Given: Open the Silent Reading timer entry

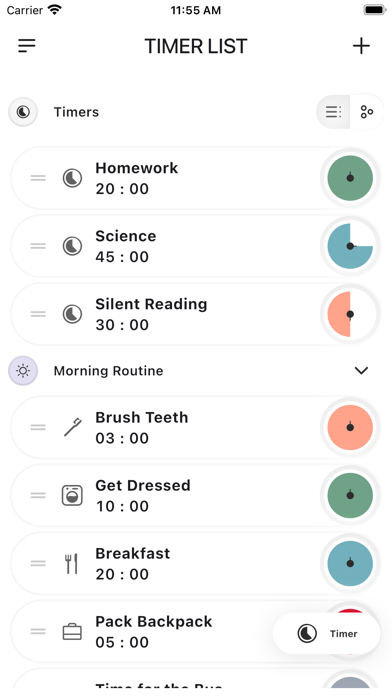Looking at the screenshot, I should coord(195,314).
